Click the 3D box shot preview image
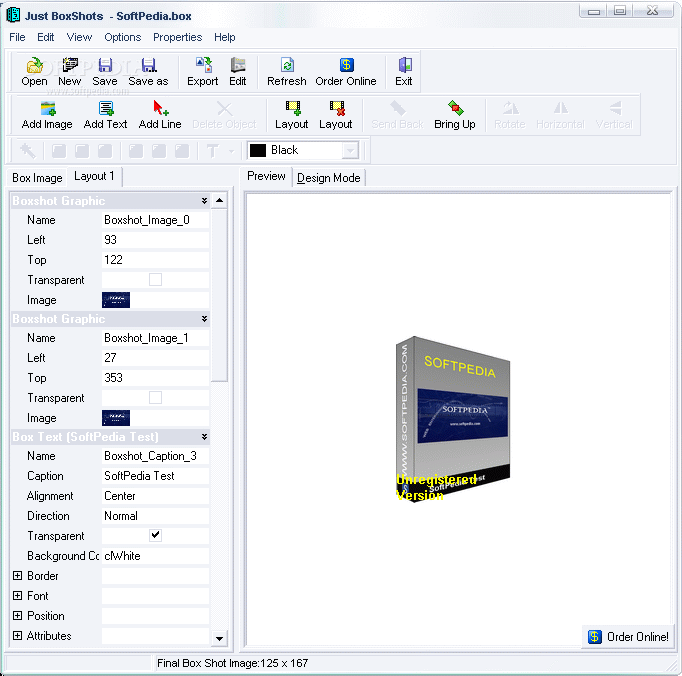This screenshot has height=676, width=682. (x=453, y=419)
